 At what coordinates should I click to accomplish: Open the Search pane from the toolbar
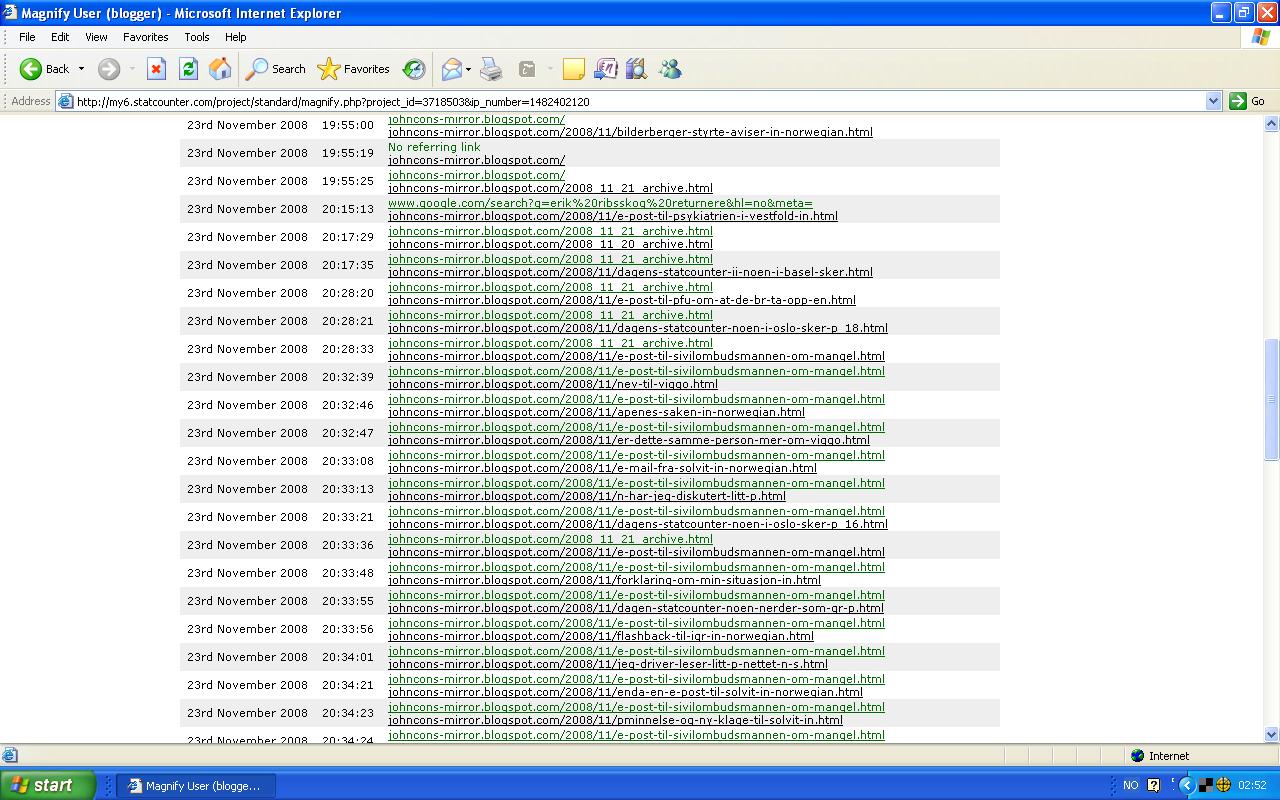pyautogui.click(x=276, y=69)
